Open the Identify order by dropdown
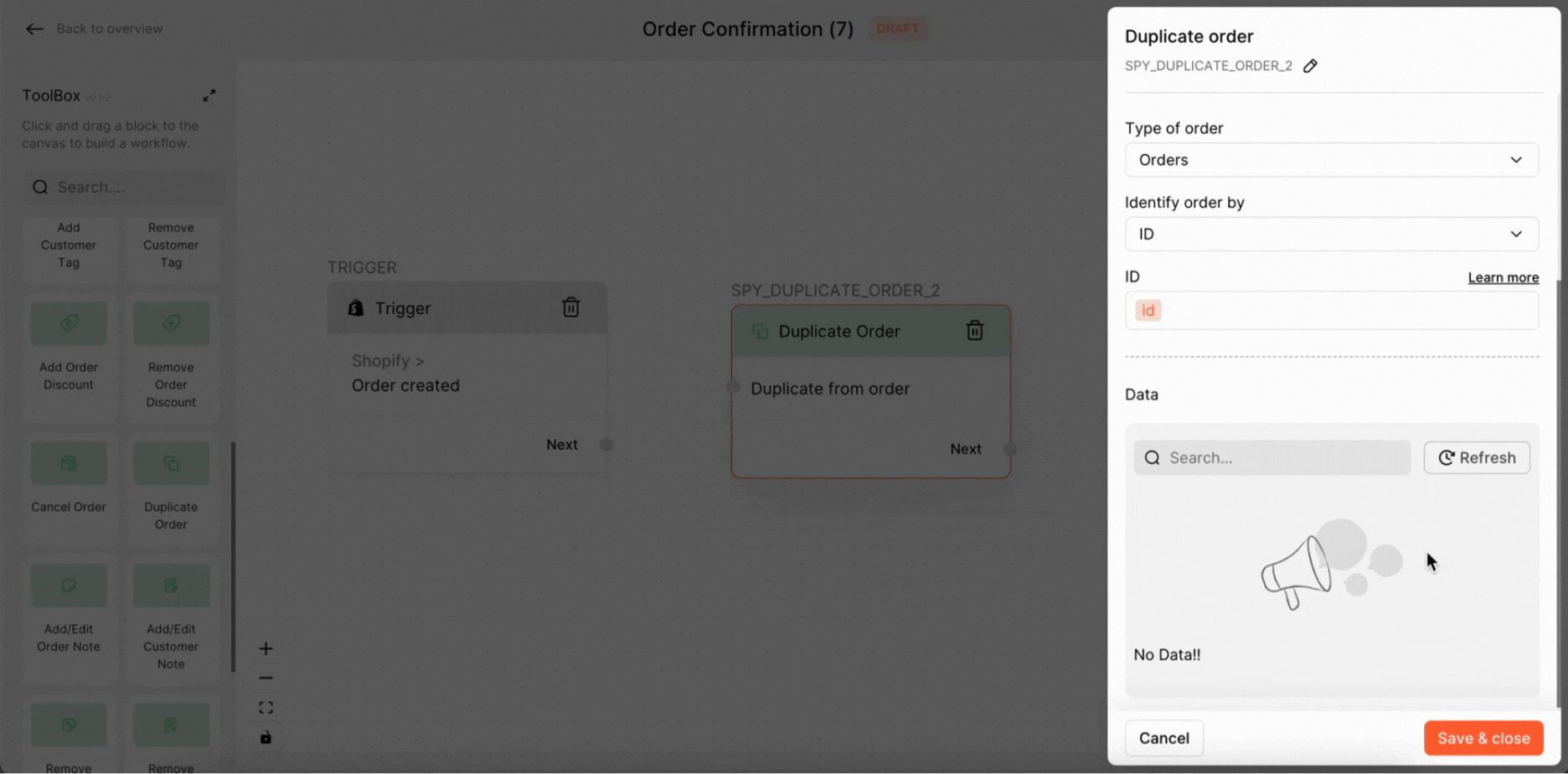The height and width of the screenshot is (774, 1568). click(x=1331, y=235)
